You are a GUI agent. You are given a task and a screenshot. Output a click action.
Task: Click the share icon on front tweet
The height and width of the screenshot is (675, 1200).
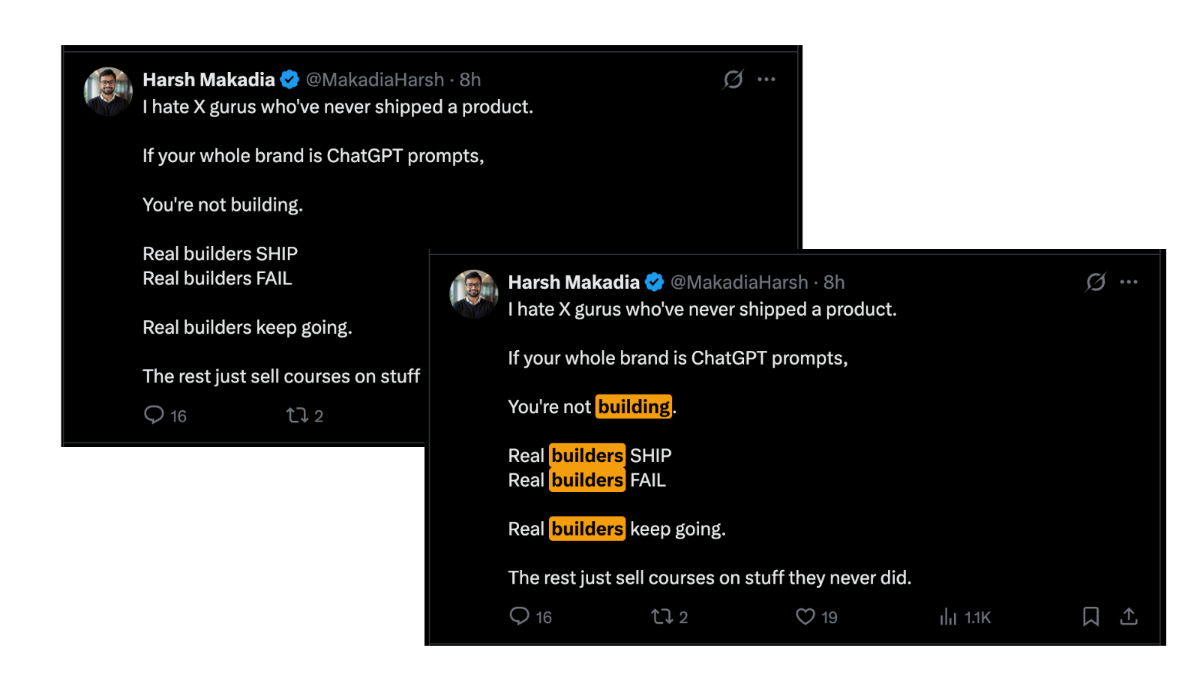[1129, 617]
